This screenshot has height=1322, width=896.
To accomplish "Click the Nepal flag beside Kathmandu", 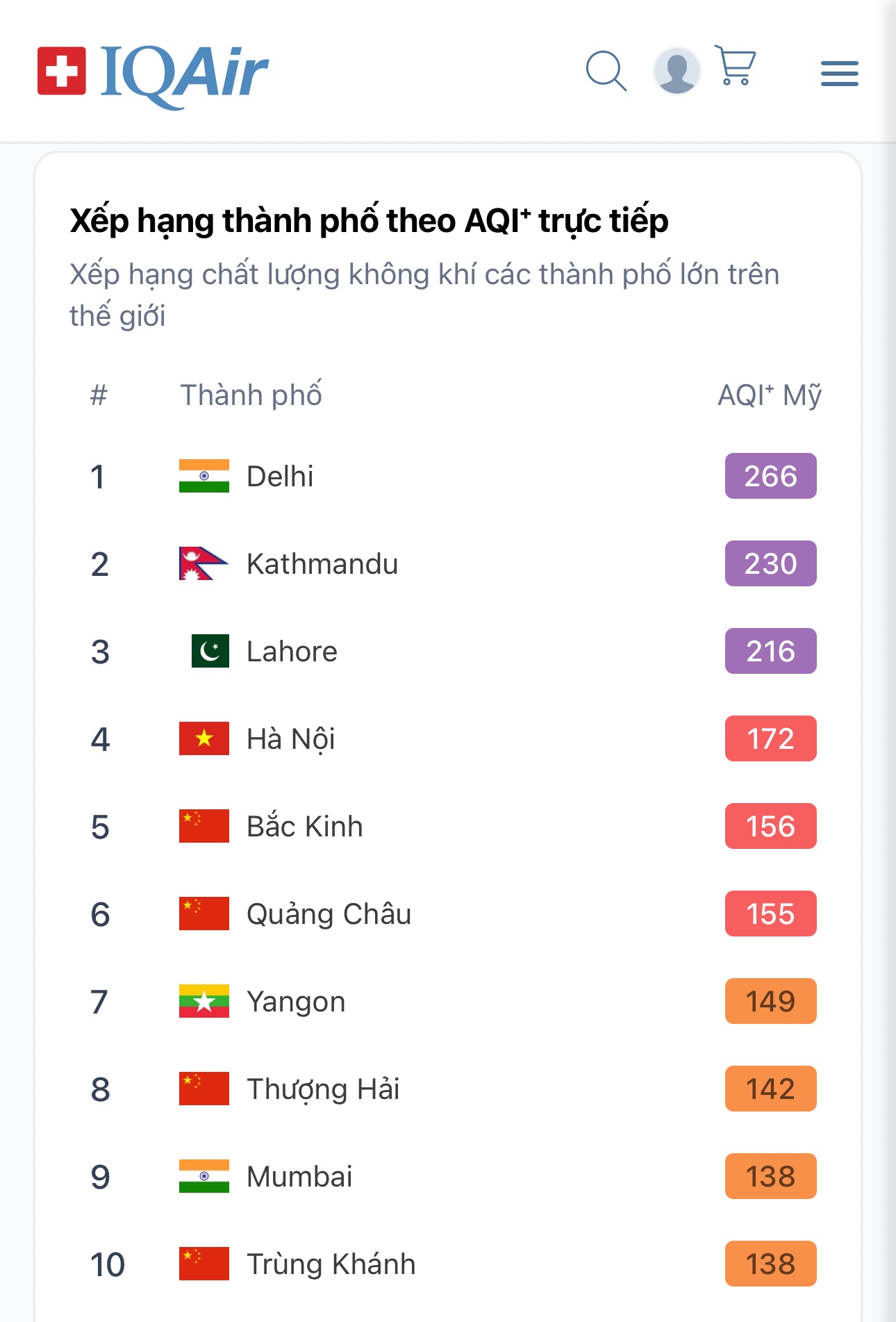I will point(202,563).
